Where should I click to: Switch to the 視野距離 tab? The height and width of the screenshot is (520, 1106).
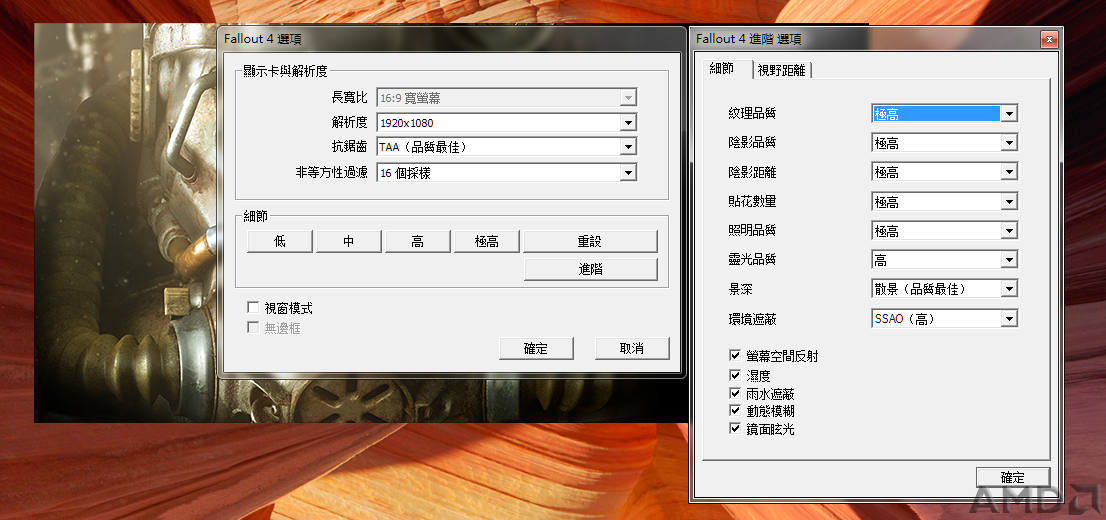781,71
